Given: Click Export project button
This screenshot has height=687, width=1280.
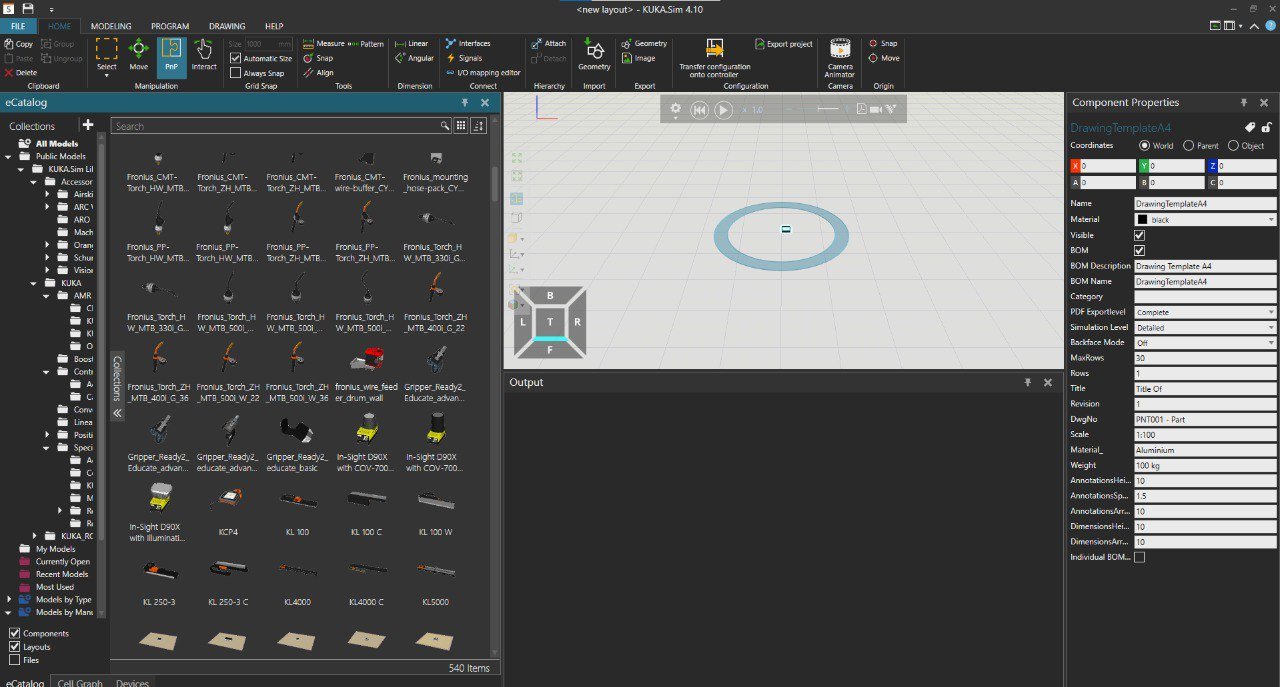Looking at the screenshot, I should pyautogui.click(x=783, y=44).
